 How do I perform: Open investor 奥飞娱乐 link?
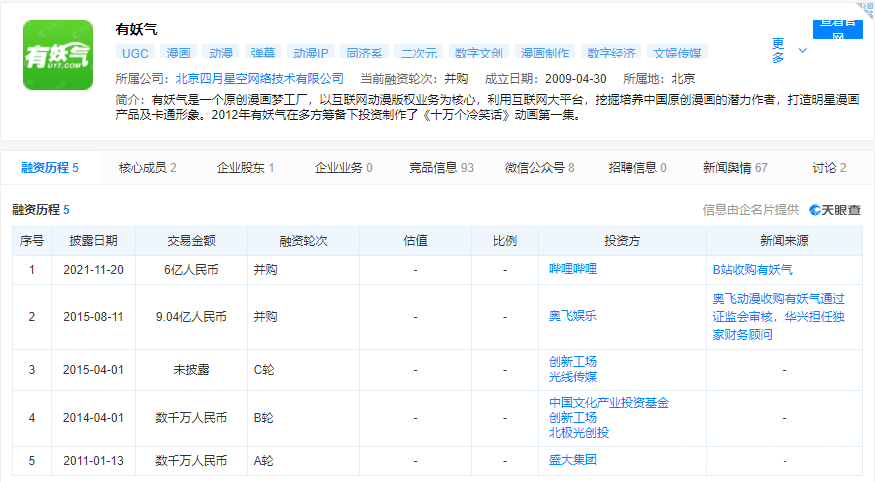click(x=573, y=316)
